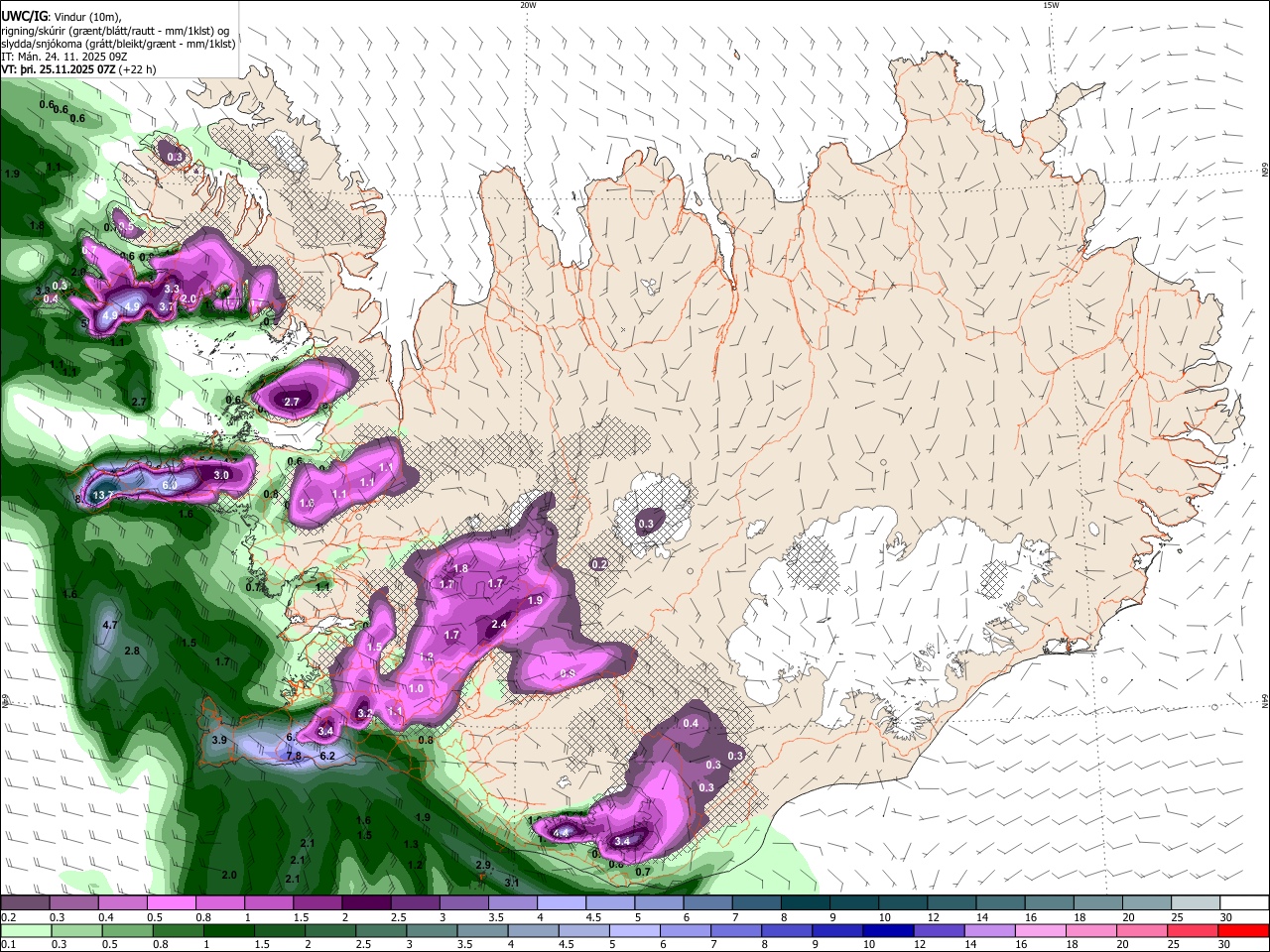Click the rigning/skúrir legend description line
This screenshot has height=952, width=1270.
pos(117,30)
